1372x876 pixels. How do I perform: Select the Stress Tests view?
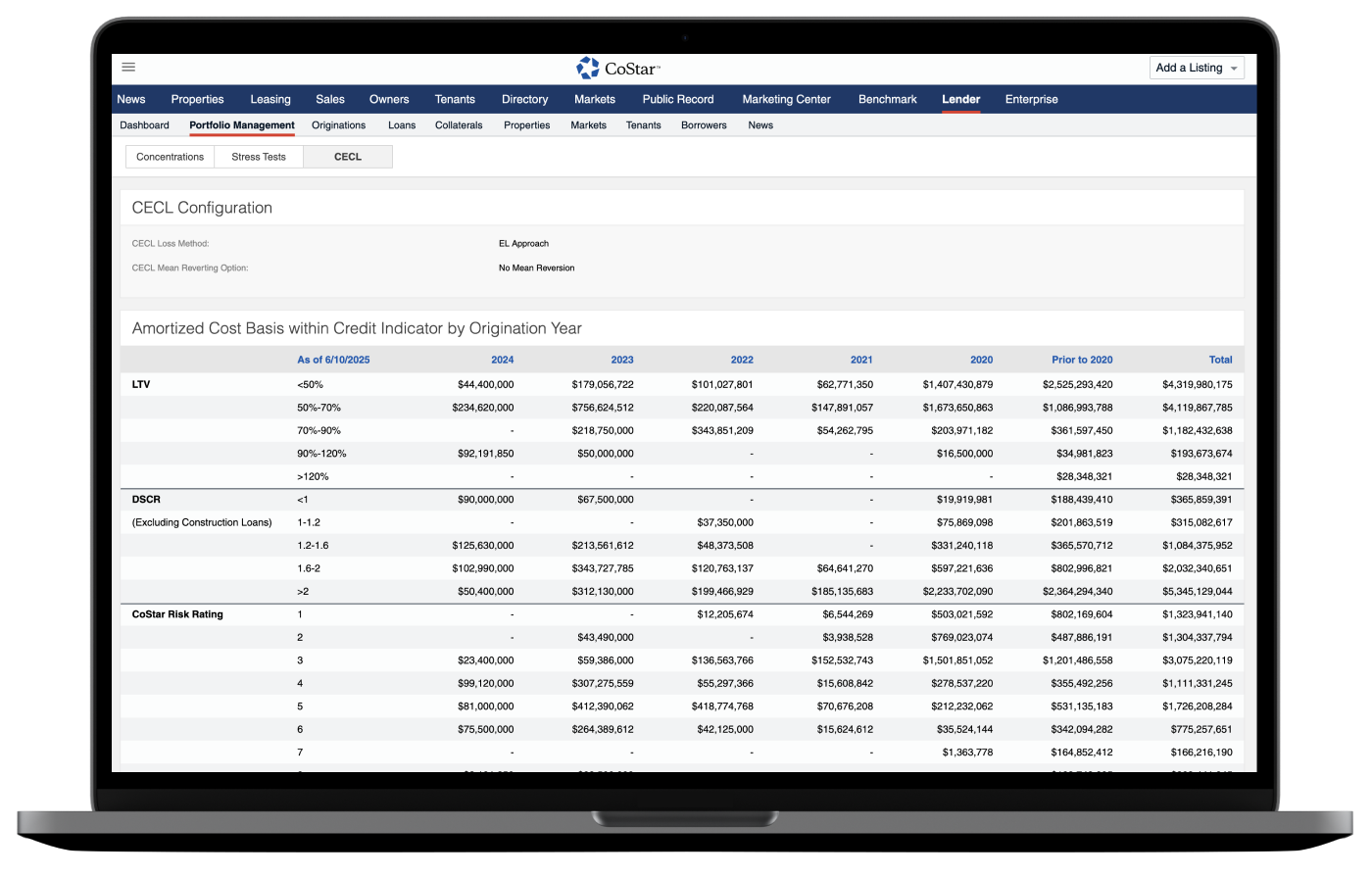pos(259,157)
